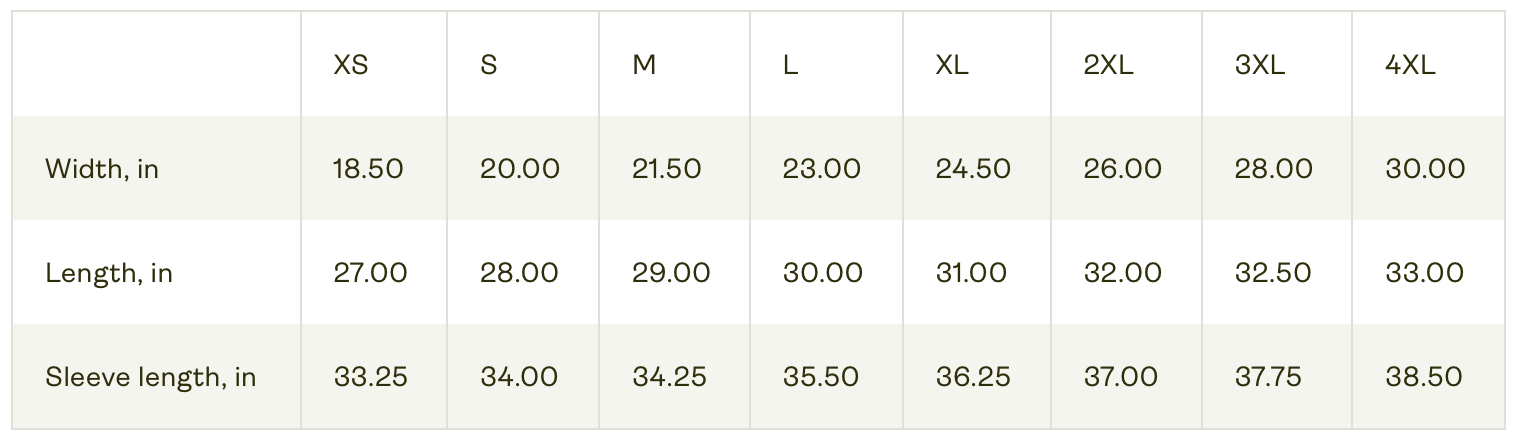Image resolution: width=1516 pixels, height=440 pixels.
Task: Select the 32.50 length cell under 3XL
Action: point(1273,273)
